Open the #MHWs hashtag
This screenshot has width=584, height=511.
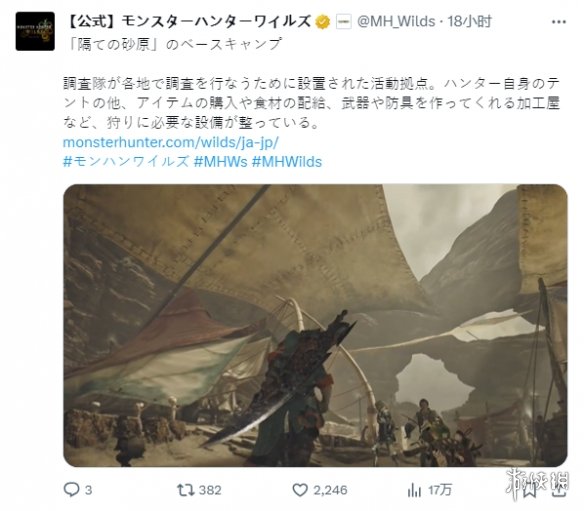point(220,162)
